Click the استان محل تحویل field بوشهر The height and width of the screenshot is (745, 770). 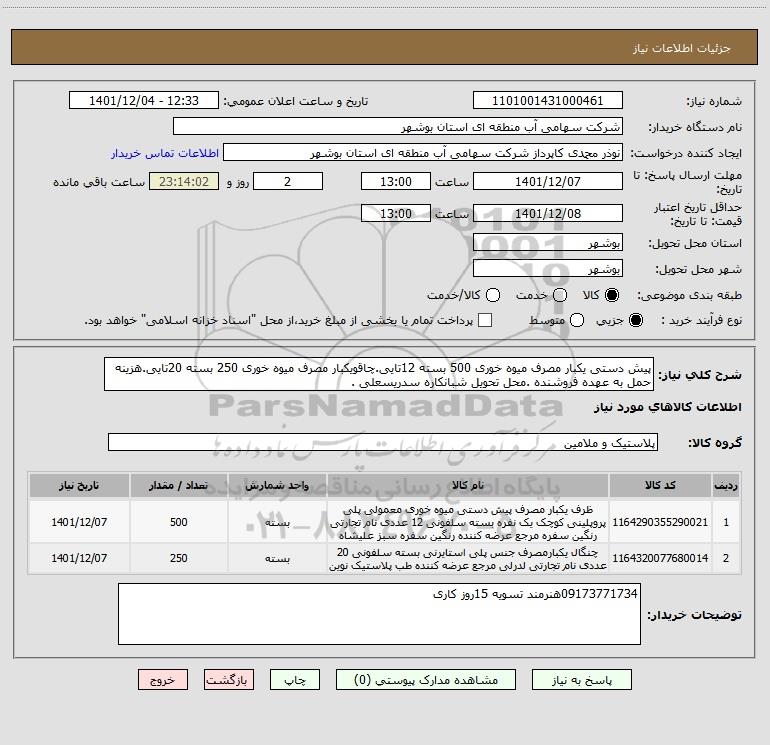548,242
